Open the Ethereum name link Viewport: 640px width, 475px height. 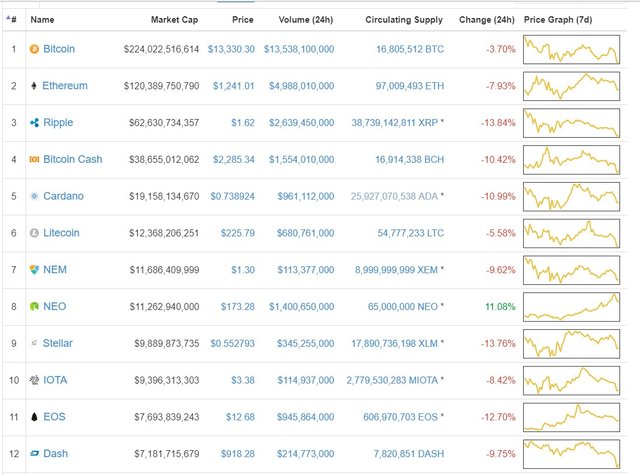65,86
